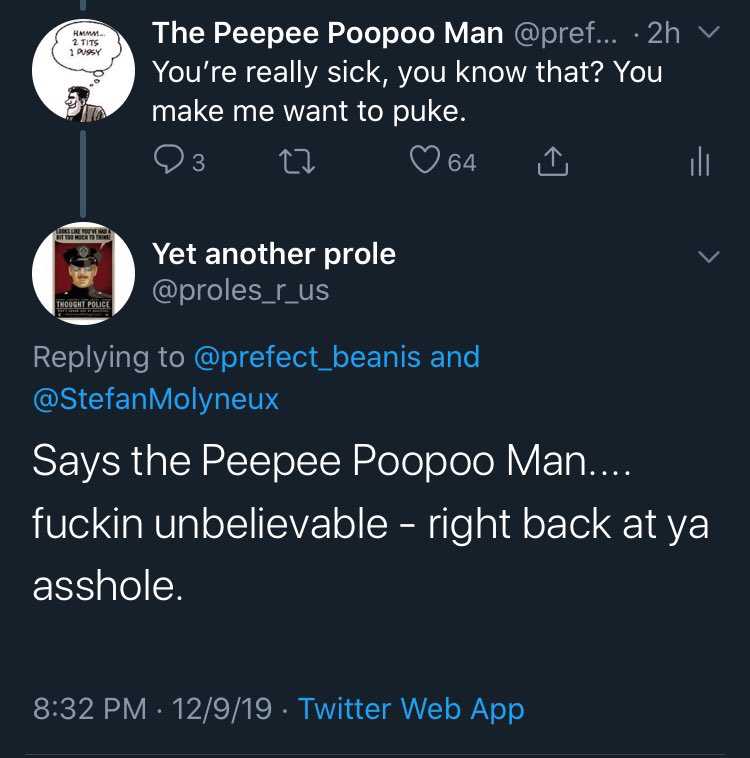Open The Peepee Poopoo Man display name

tap(327, 33)
